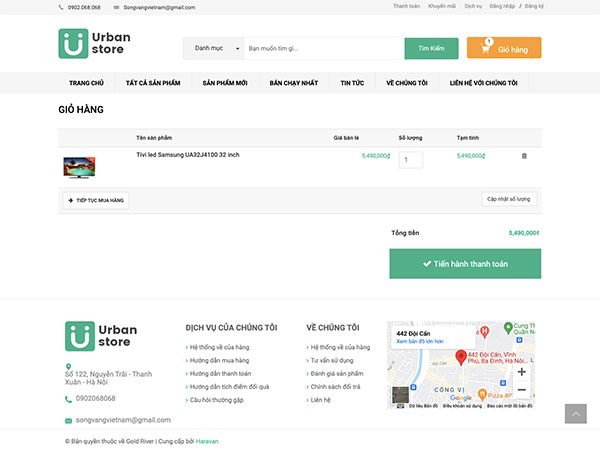Click the Khuyến mãi top link

tap(442, 6)
